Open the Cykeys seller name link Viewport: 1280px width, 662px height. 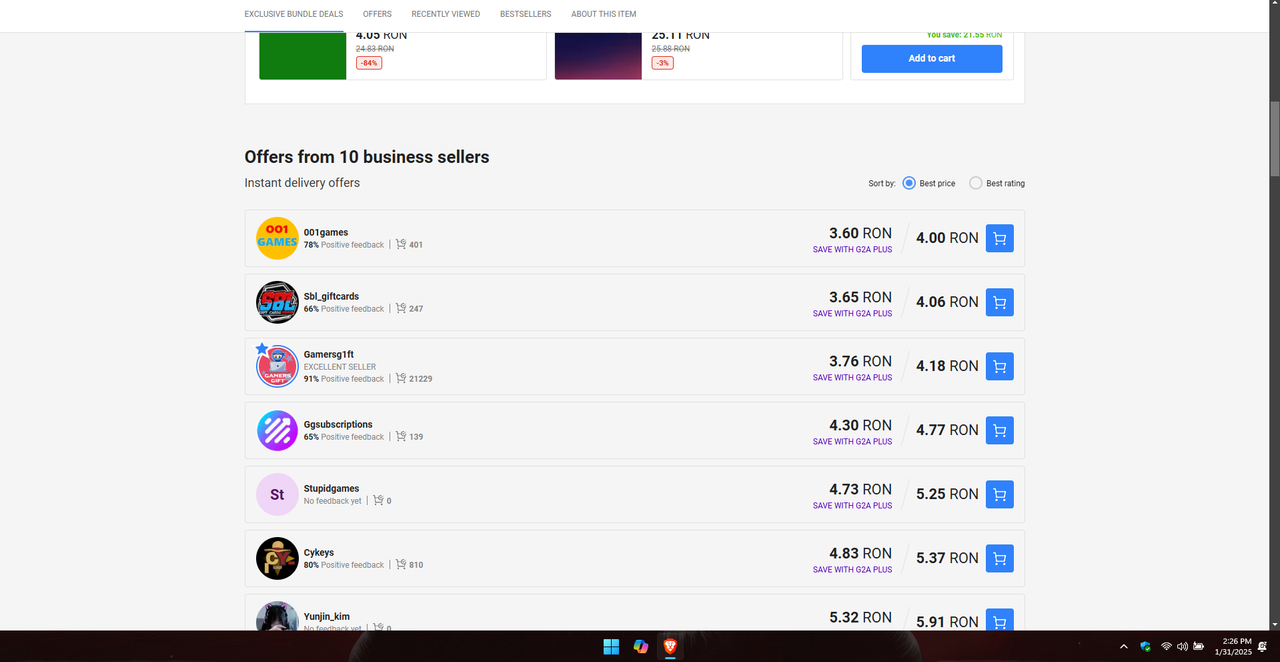pyautogui.click(x=319, y=553)
